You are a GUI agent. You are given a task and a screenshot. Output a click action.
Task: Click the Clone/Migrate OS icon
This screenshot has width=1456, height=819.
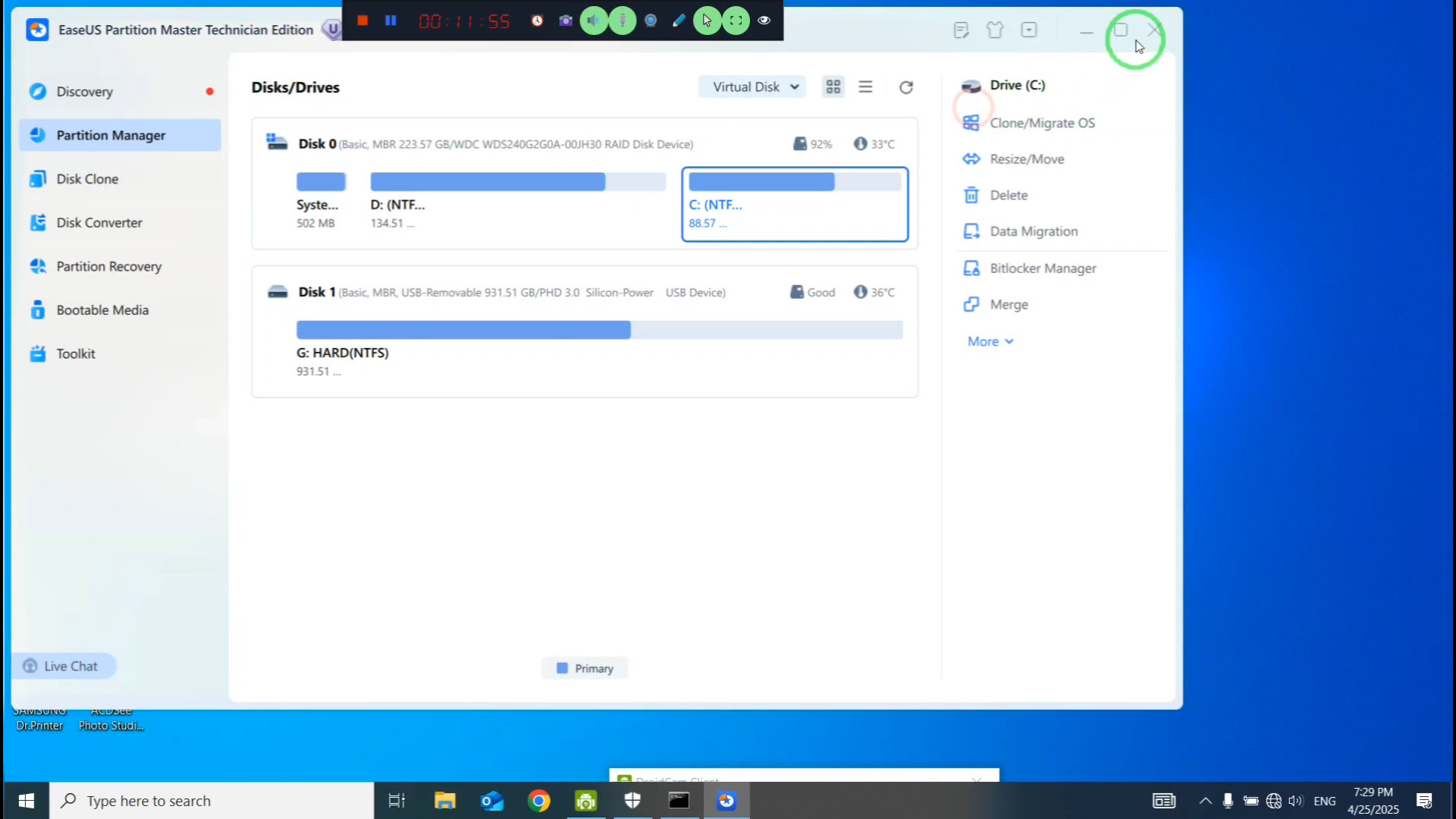click(971, 123)
